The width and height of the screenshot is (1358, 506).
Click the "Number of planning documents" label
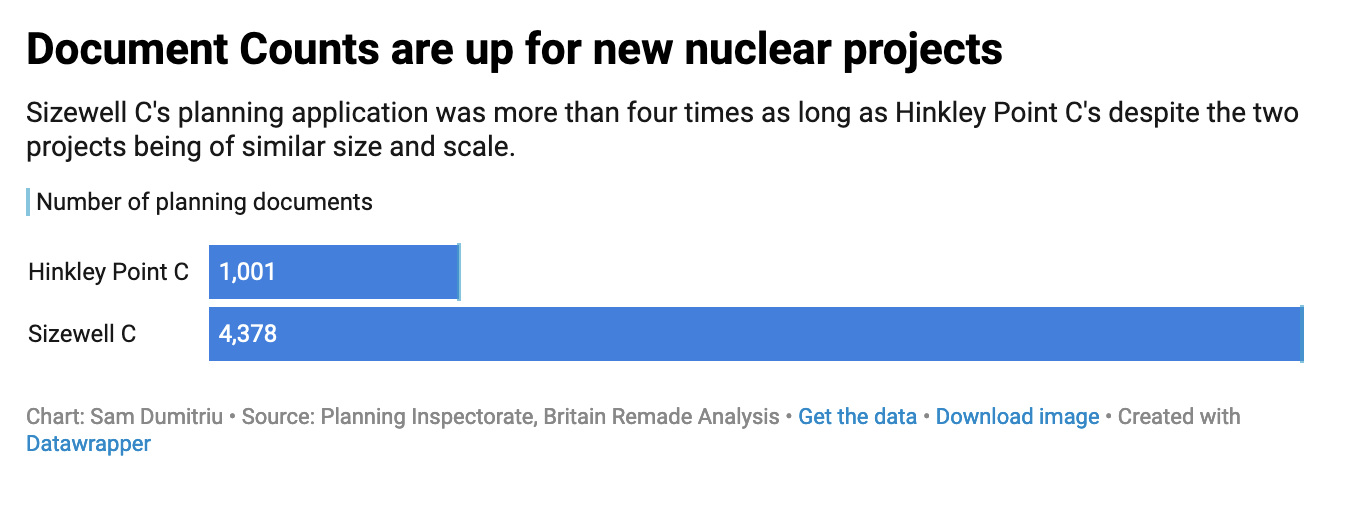pos(204,202)
